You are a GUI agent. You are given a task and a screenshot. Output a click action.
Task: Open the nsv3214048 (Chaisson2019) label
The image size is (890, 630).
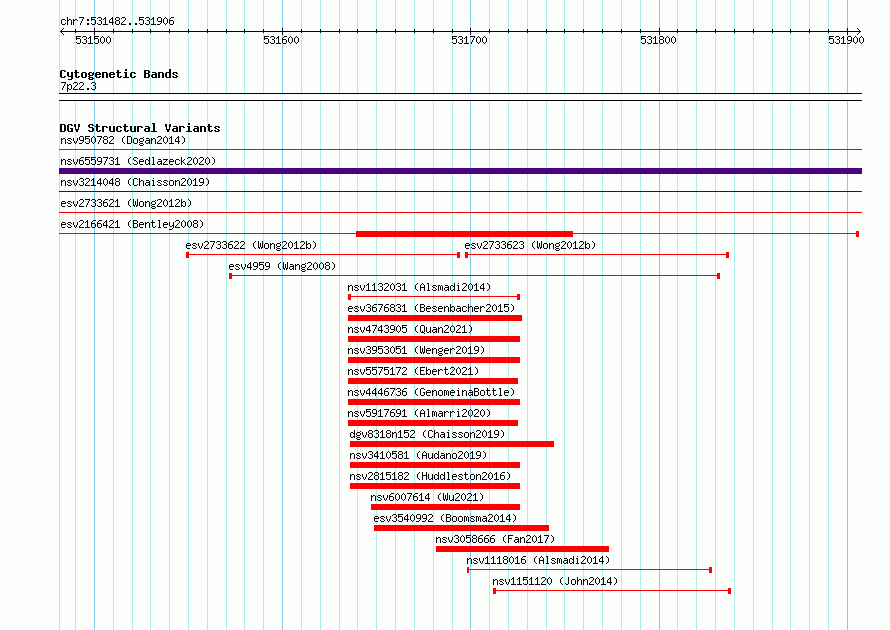[135, 182]
